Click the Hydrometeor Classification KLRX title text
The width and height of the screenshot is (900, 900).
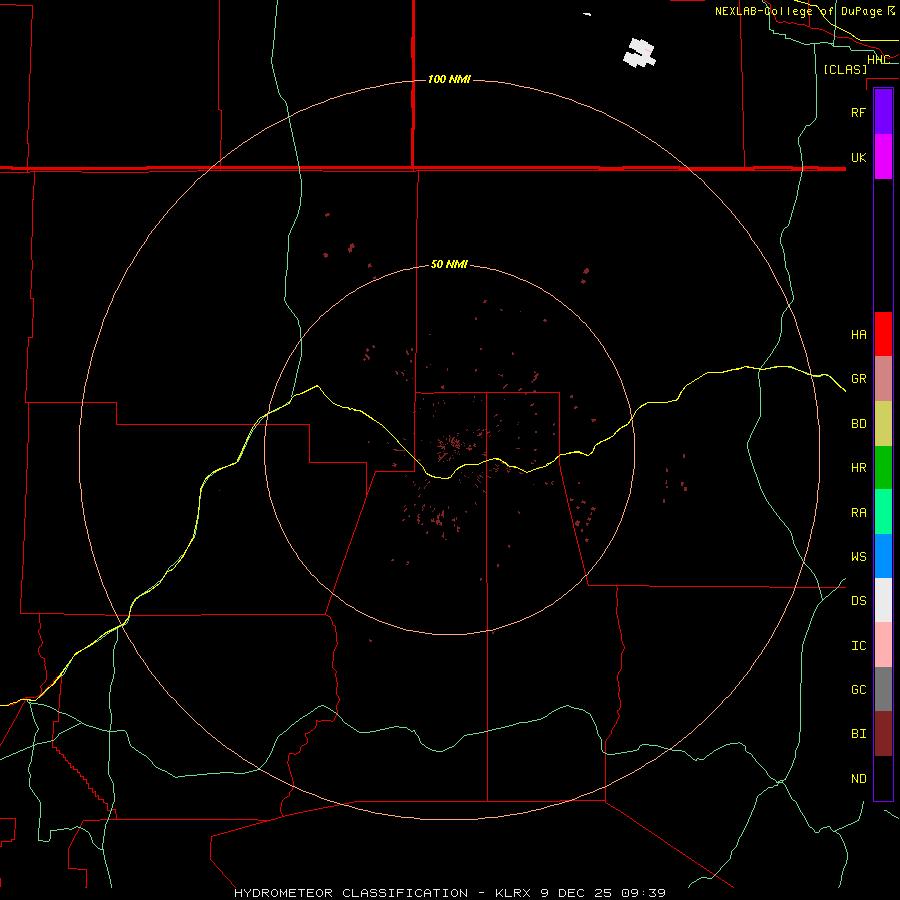tap(450, 893)
